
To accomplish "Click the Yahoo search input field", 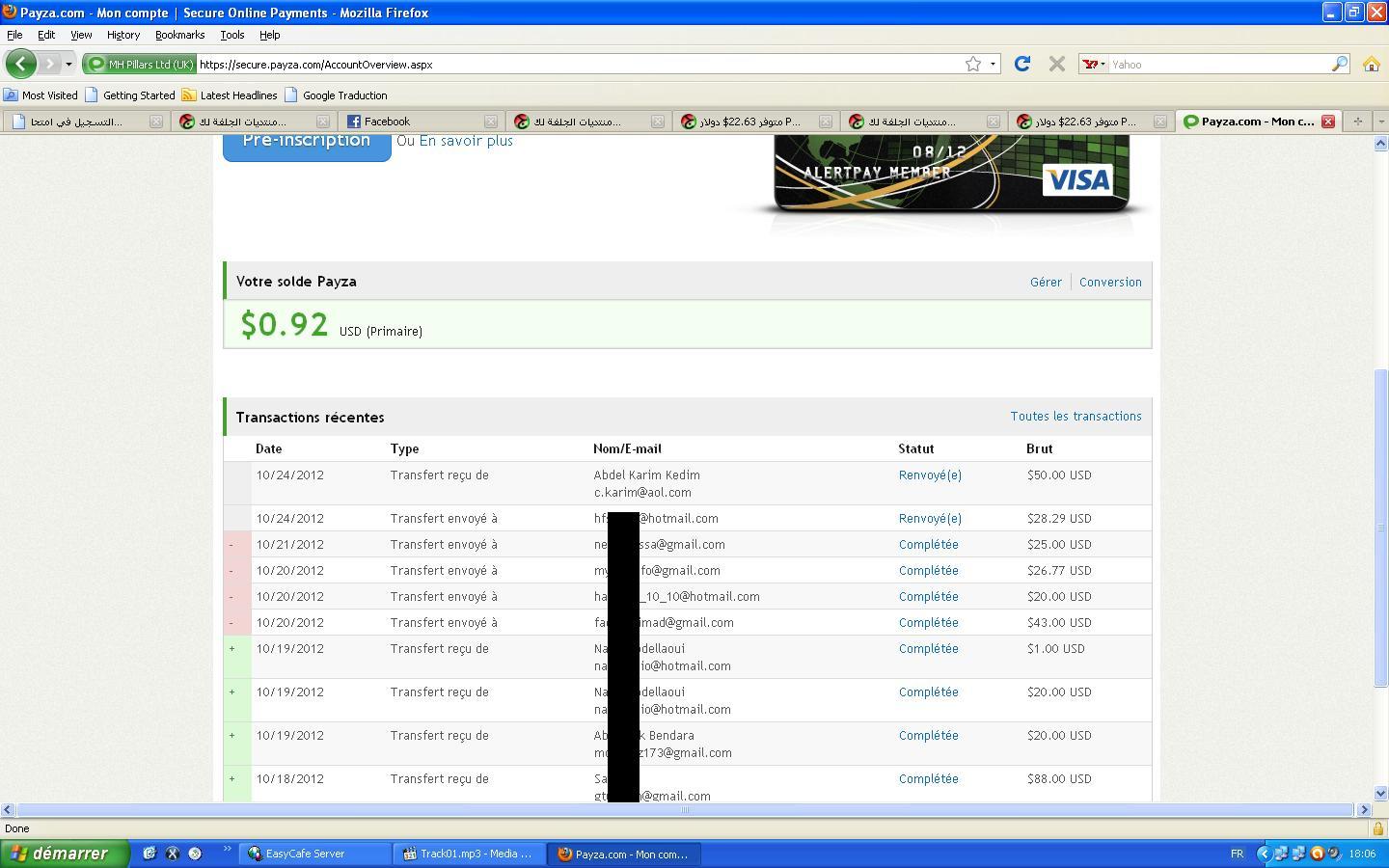I will point(1219,64).
